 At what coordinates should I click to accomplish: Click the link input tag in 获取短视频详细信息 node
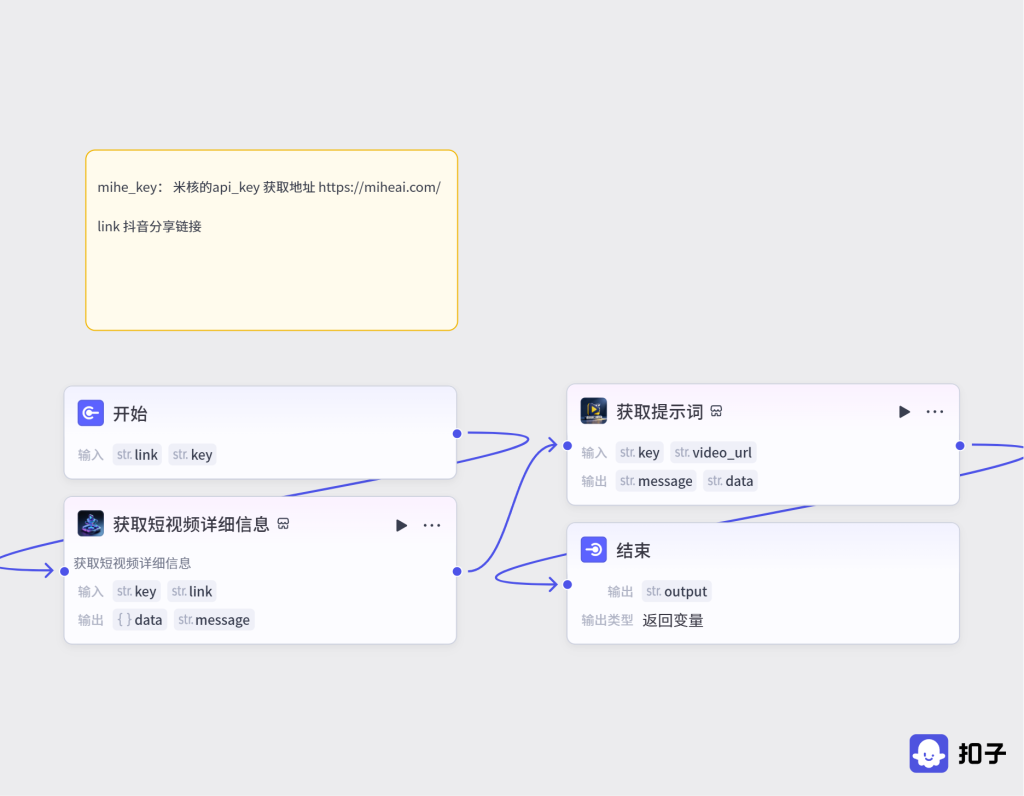pyautogui.click(x=192, y=592)
